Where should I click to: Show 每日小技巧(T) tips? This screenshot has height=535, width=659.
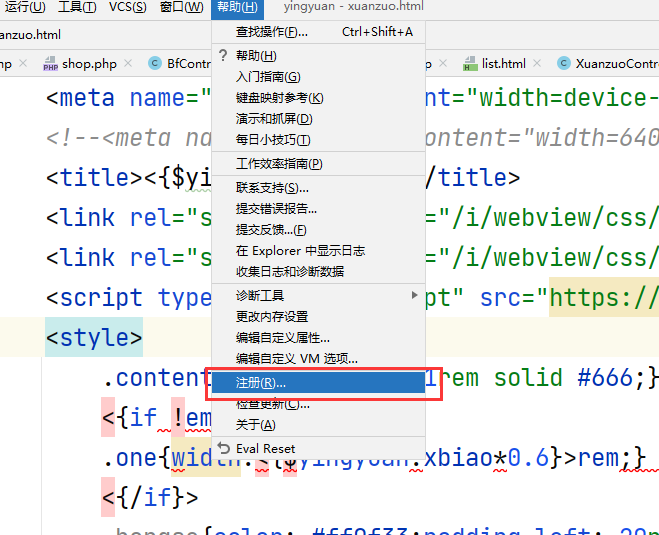(319, 140)
